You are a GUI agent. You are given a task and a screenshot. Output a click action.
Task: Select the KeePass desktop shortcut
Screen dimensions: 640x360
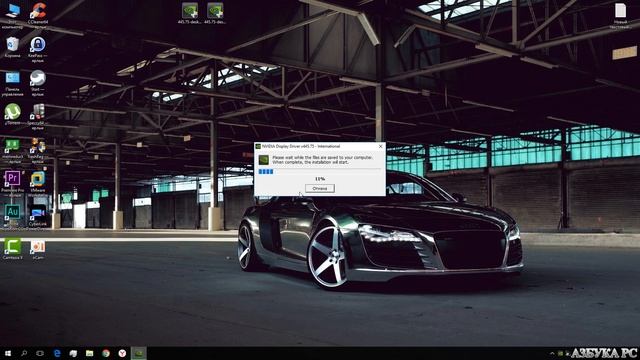[x=38, y=50]
